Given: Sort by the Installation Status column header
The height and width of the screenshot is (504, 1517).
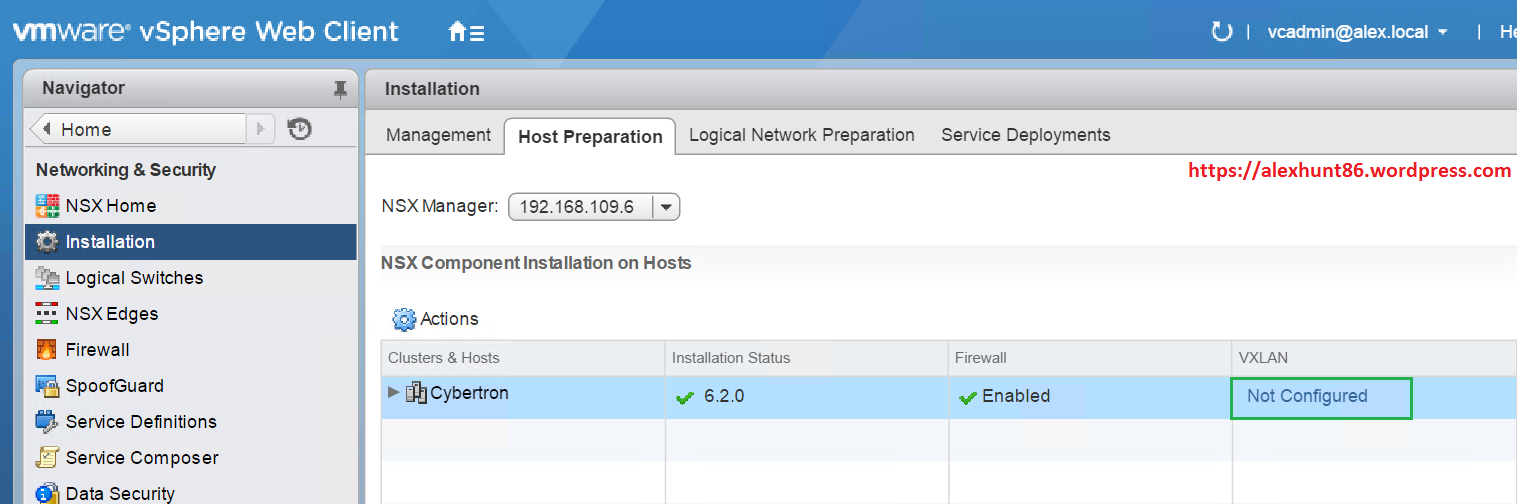Looking at the screenshot, I should pyautogui.click(x=730, y=358).
